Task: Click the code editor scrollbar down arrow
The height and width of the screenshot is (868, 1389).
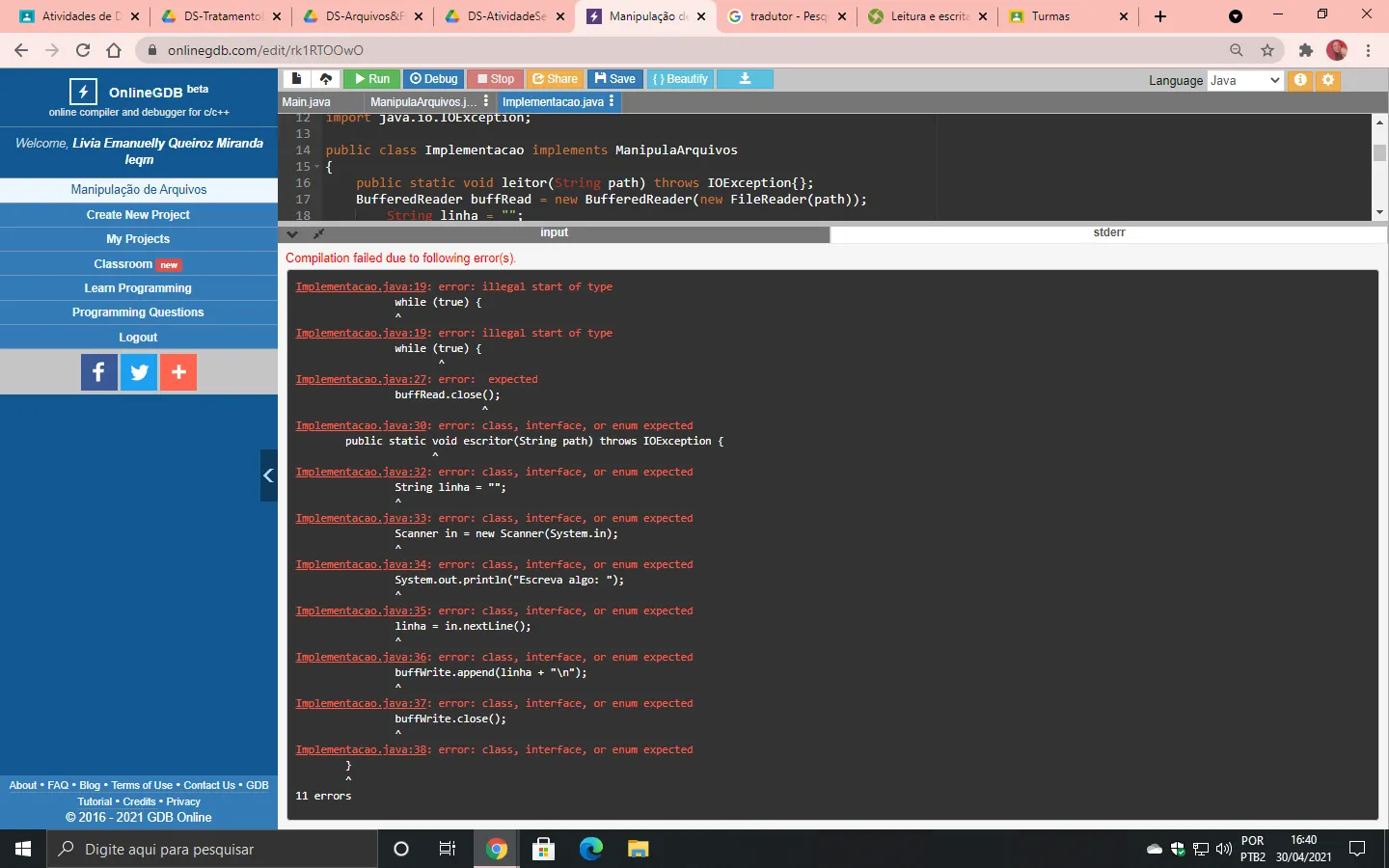Action: tap(1379, 212)
